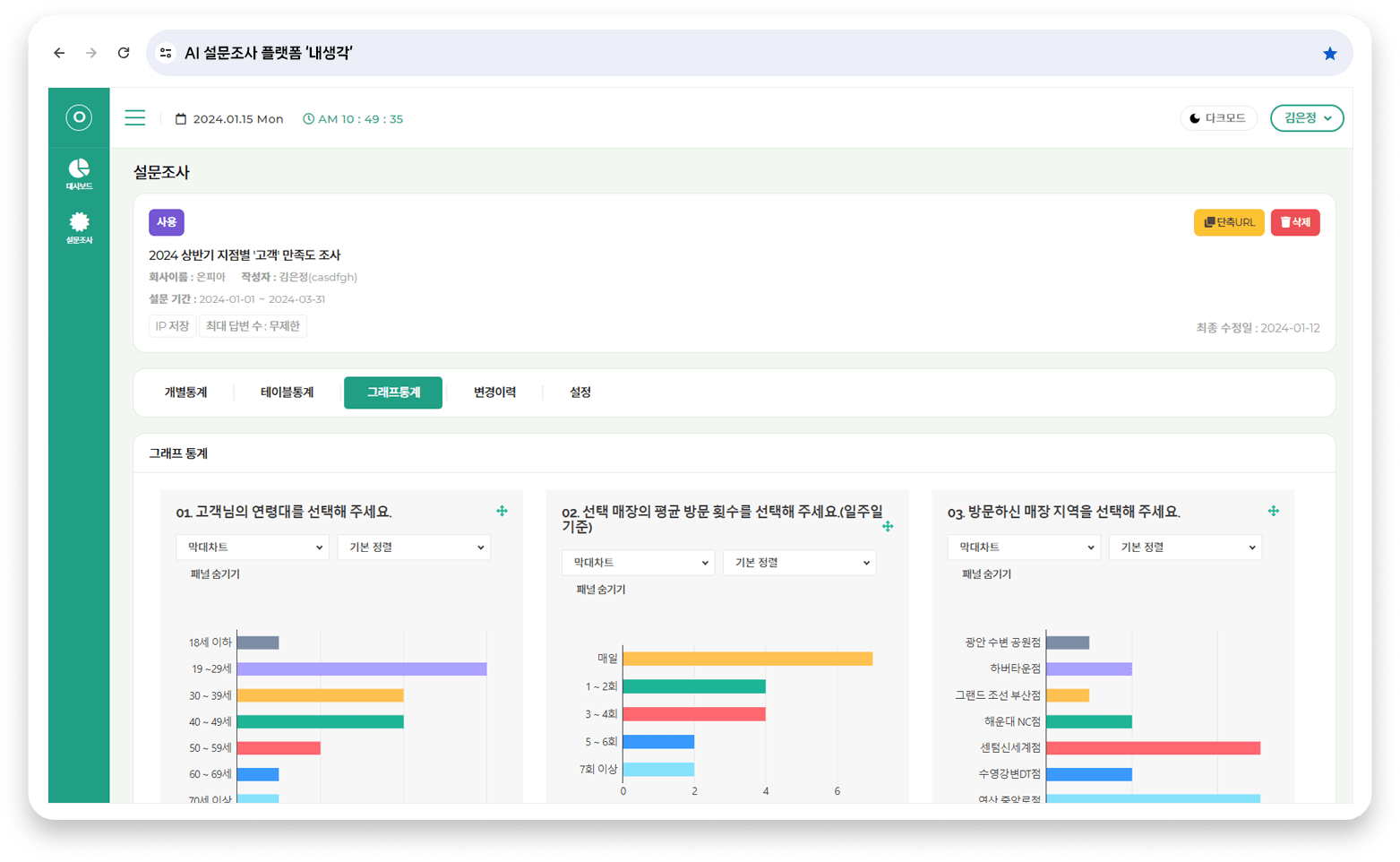Select the 그래프통계 tab

(x=393, y=392)
